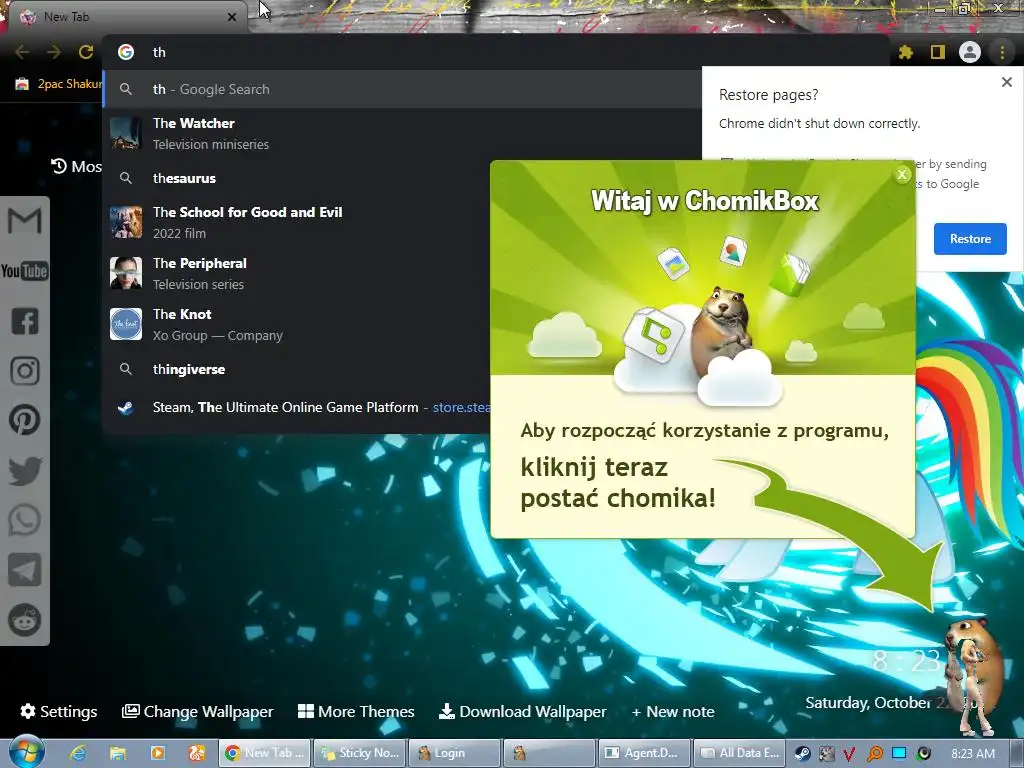Screen dimensions: 1024x768
Task: Open UC Browser icon in taskbar
Action: coord(197,753)
